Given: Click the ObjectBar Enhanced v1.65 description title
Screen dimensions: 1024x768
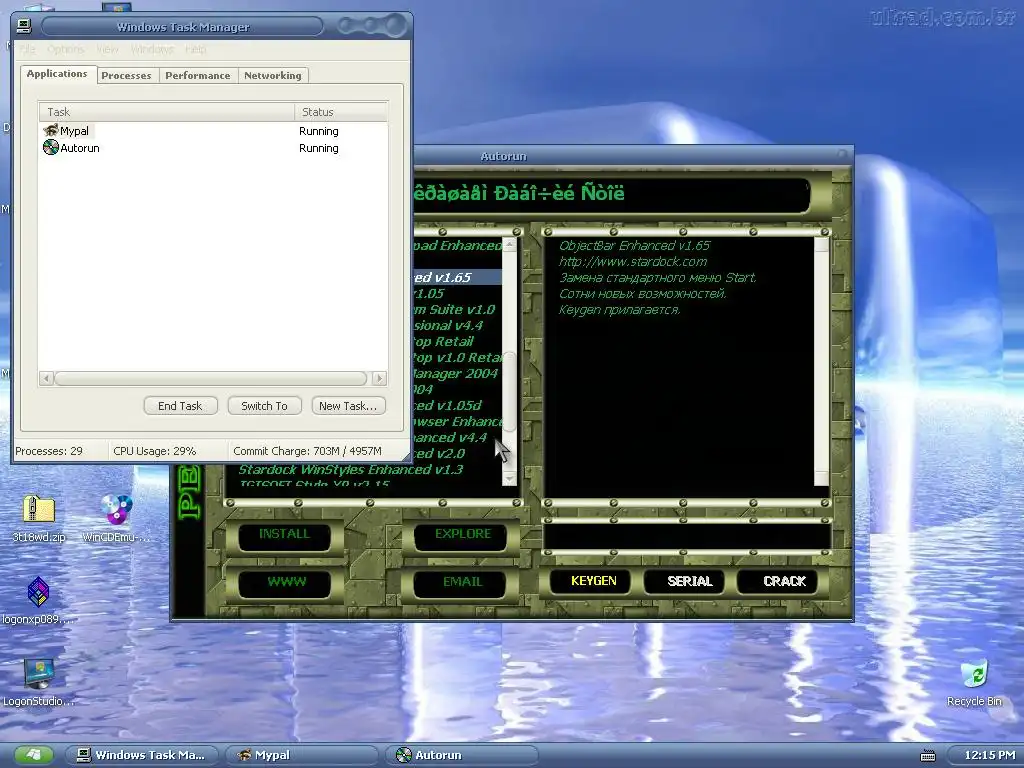Looking at the screenshot, I should coord(634,246).
